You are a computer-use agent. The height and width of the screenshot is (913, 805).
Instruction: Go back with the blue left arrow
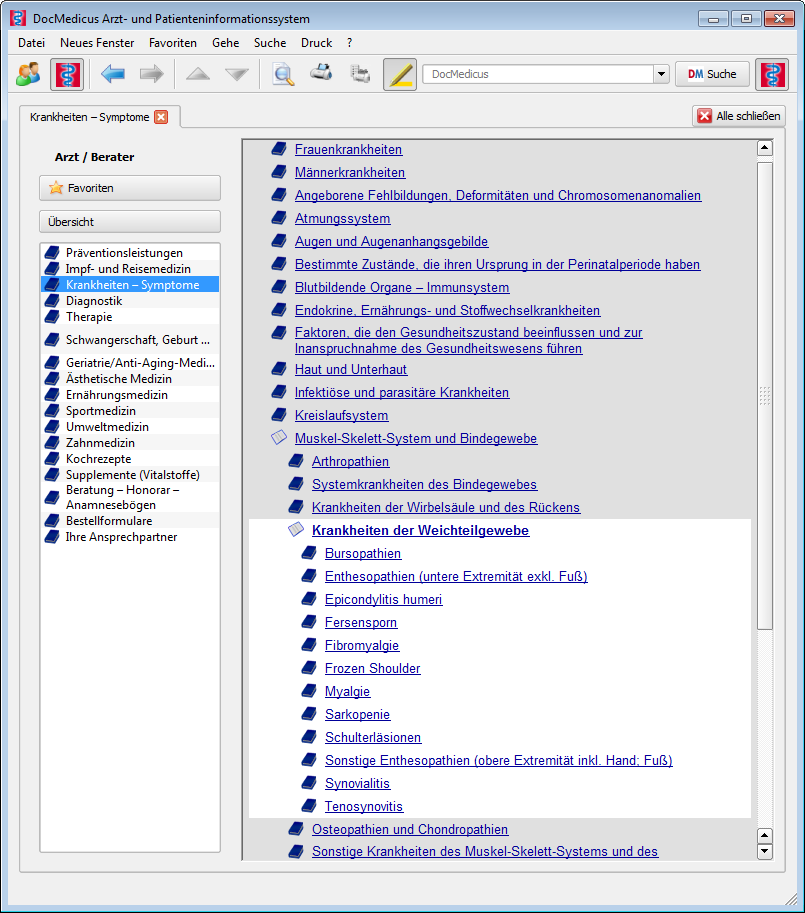point(113,74)
